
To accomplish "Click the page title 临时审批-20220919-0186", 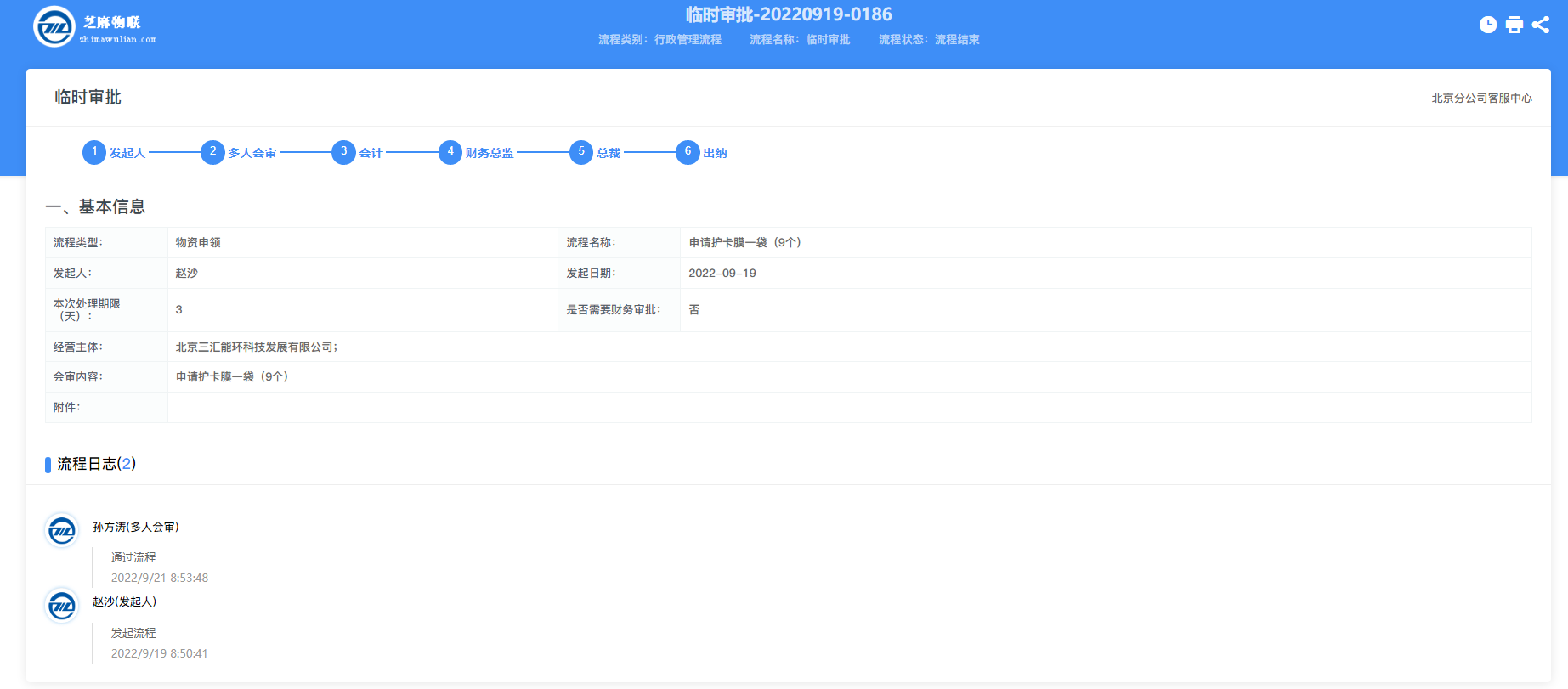I will 789,14.
